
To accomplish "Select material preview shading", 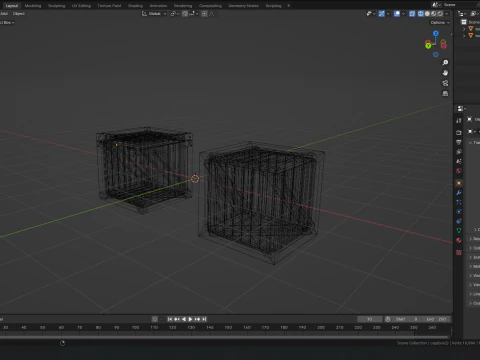I will [x=434, y=14].
